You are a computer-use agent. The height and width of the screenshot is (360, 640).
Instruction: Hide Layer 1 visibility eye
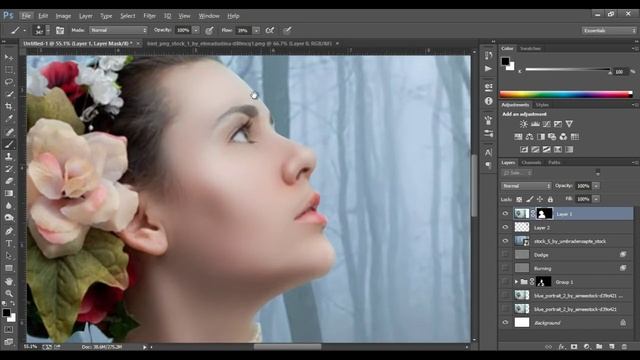point(505,213)
